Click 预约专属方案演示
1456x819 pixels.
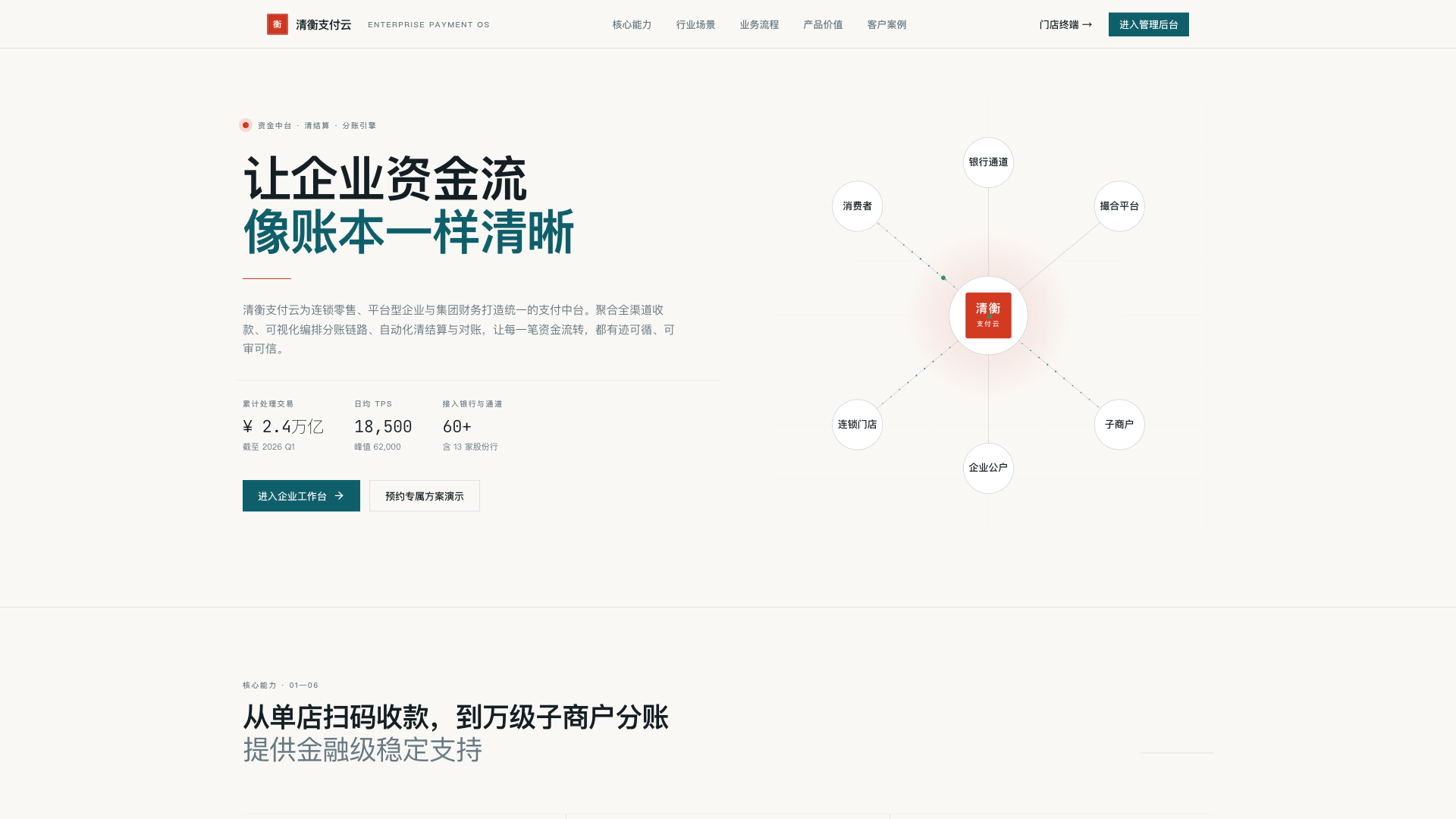tap(424, 495)
